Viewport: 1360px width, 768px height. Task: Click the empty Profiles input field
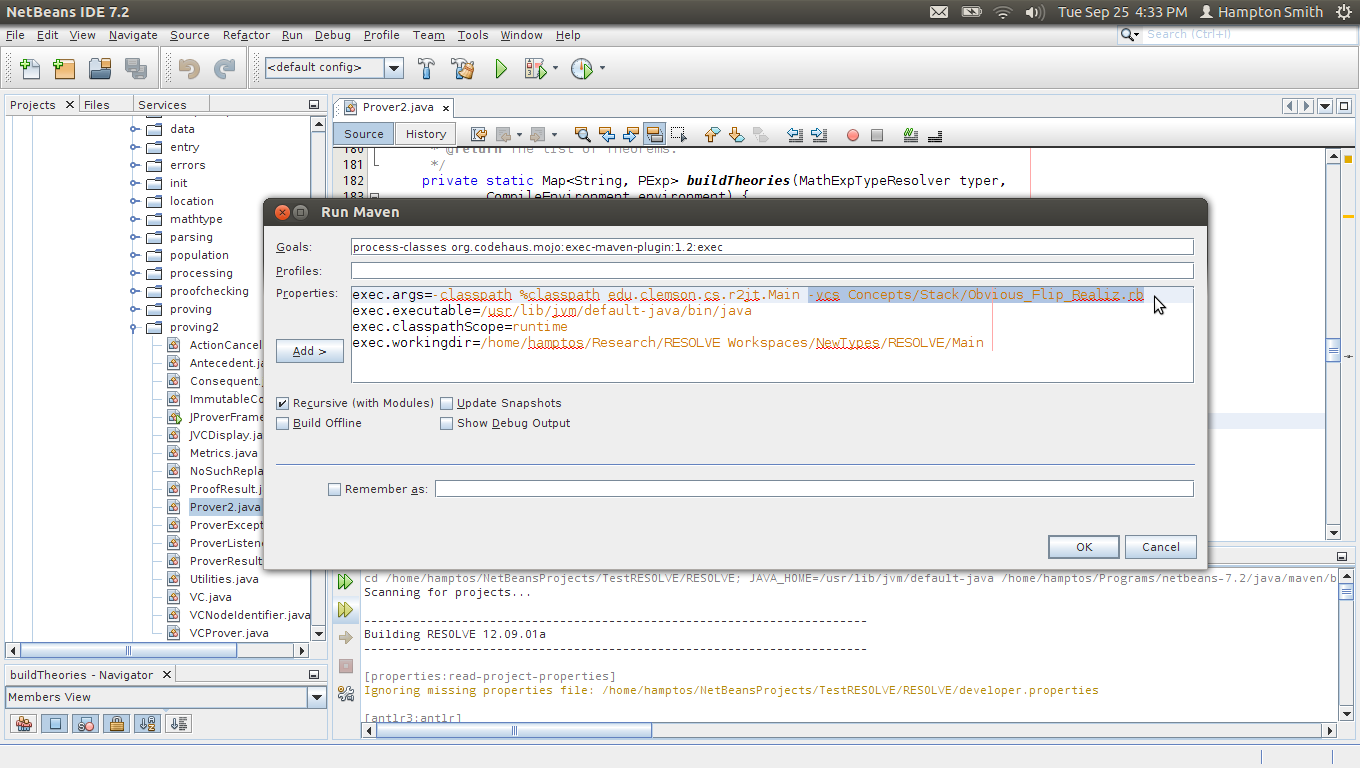click(x=772, y=271)
